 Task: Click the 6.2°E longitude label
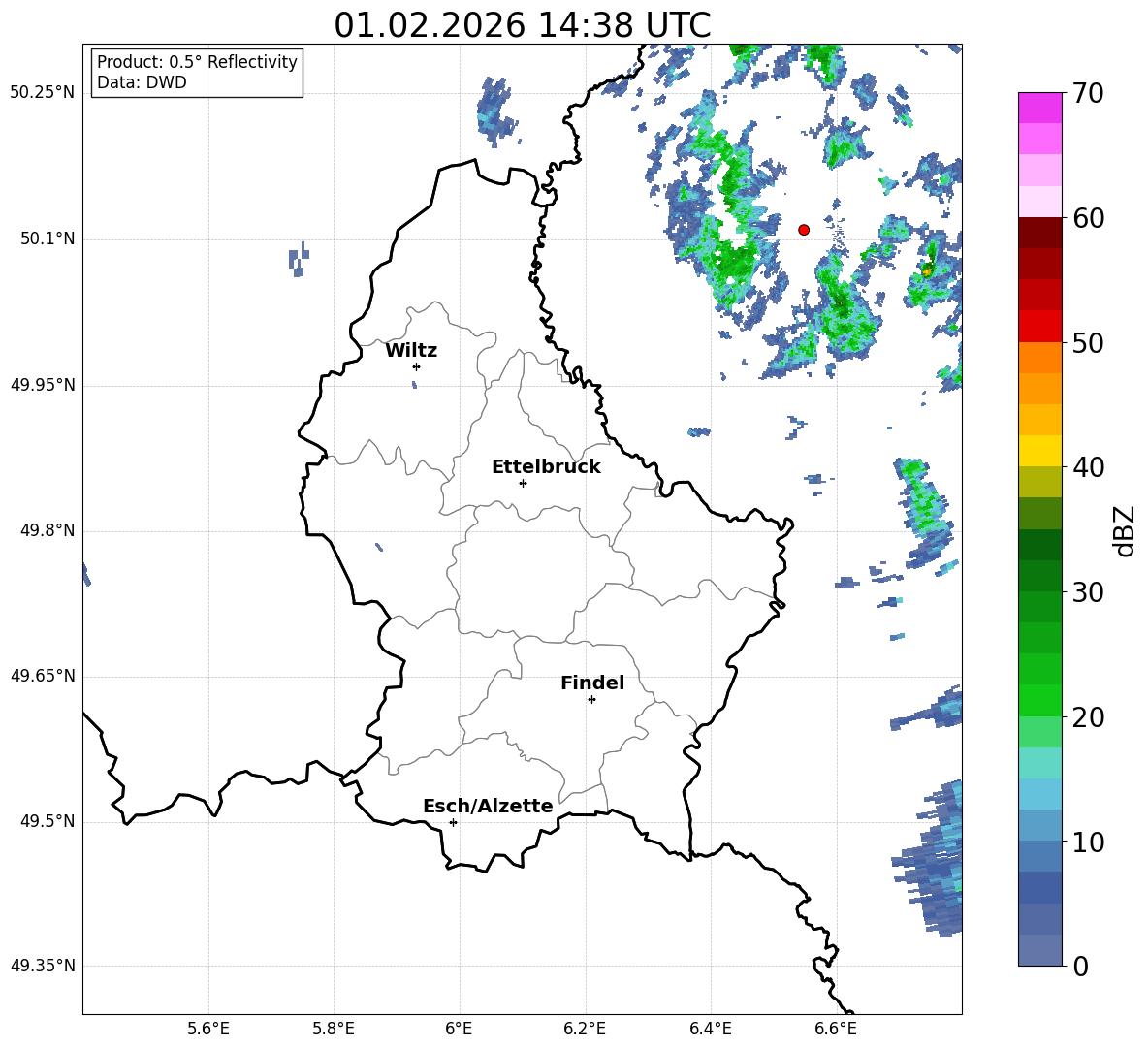point(585,1029)
